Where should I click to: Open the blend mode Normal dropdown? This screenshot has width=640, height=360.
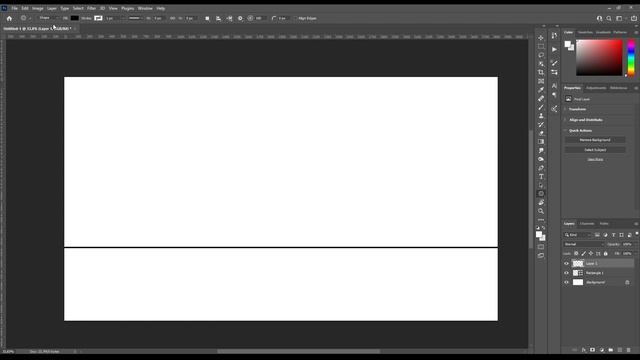click(583, 244)
